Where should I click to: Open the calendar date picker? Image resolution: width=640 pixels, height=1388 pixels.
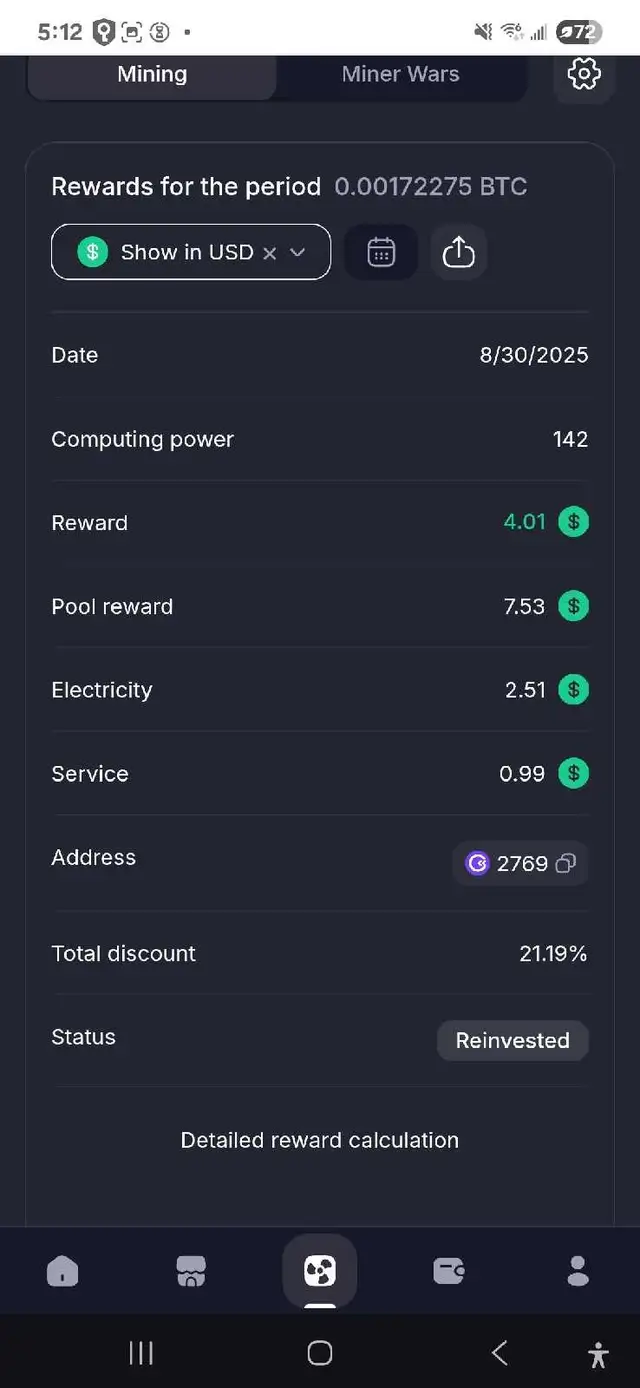pos(381,252)
